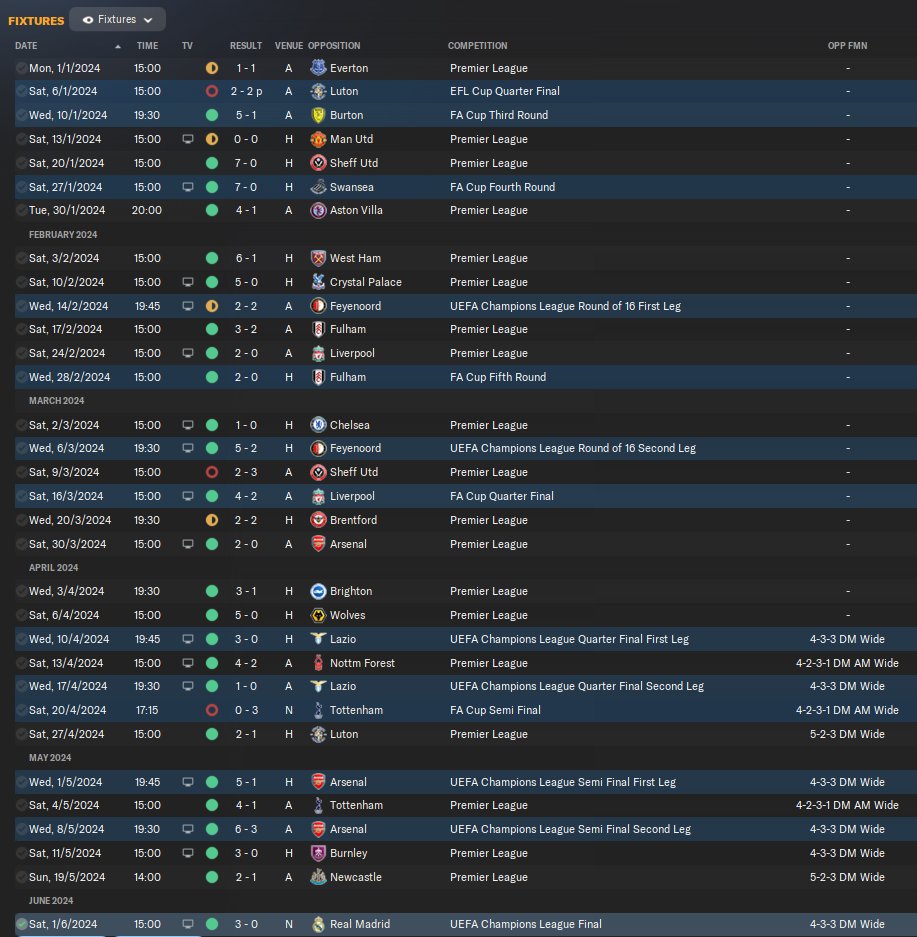Viewport: 917px width, 937px height.
Task: Toggle the tick beside Wed, 1/5/2024
Action: (x=22, y=782)
